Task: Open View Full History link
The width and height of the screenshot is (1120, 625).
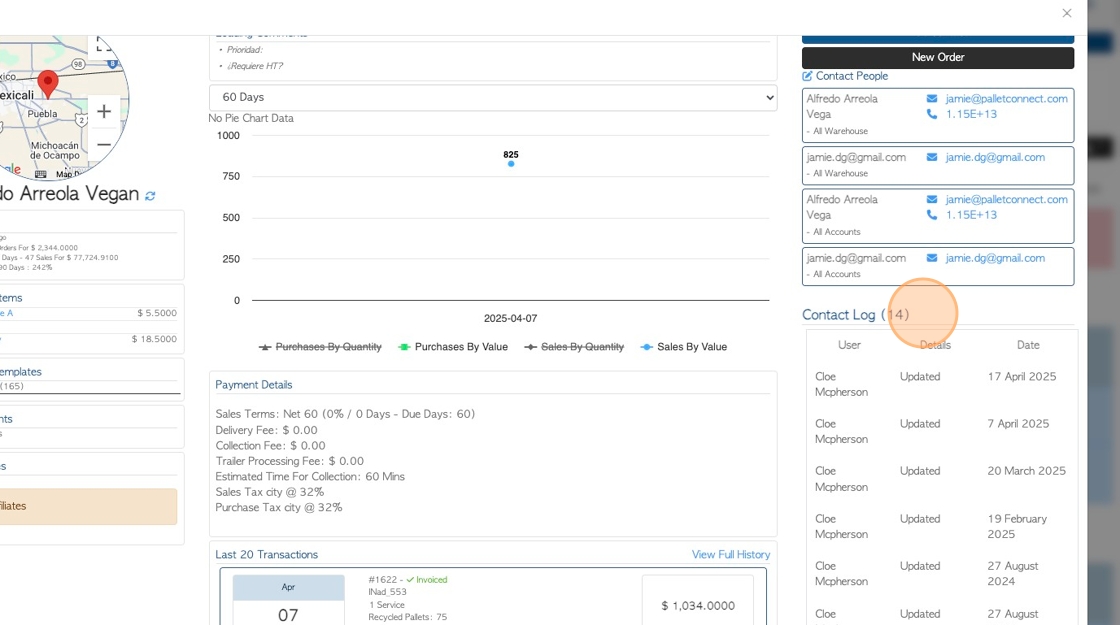Action: point(731,554)
